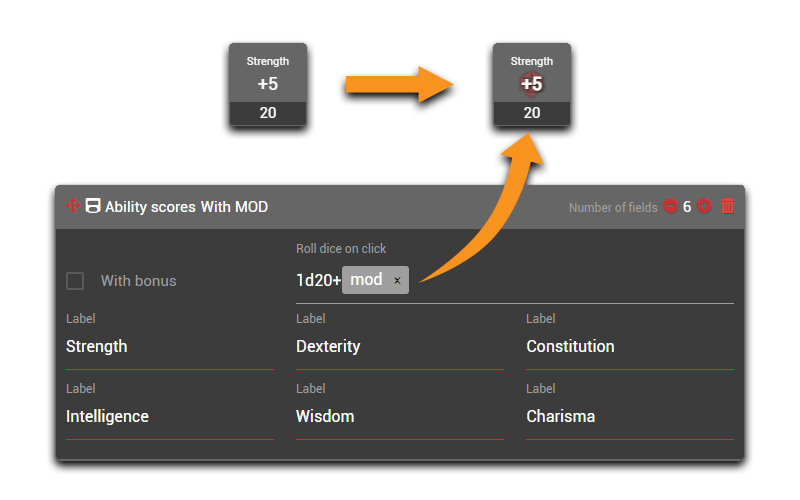Click the red move handle icon

(x=73, y=206)
